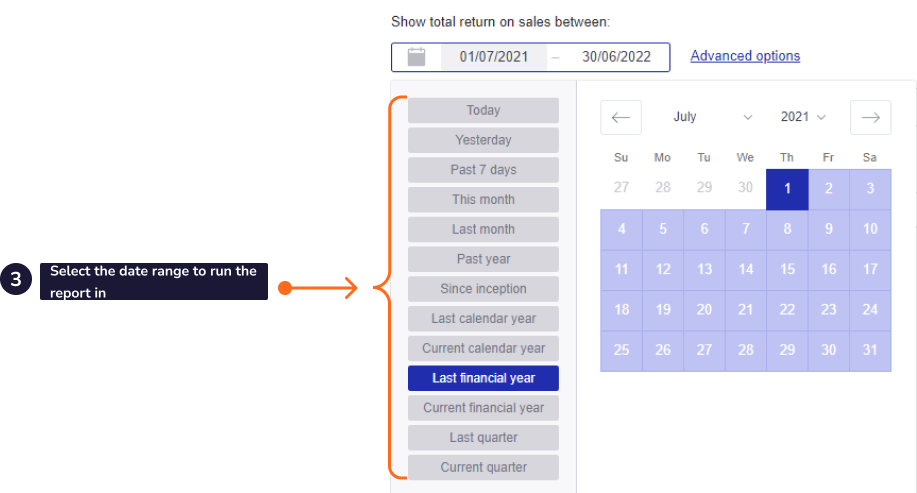Viewport: 917px width, 493px height.
Task: Select the Yesterday preset
Action: [x=483, y=140]
